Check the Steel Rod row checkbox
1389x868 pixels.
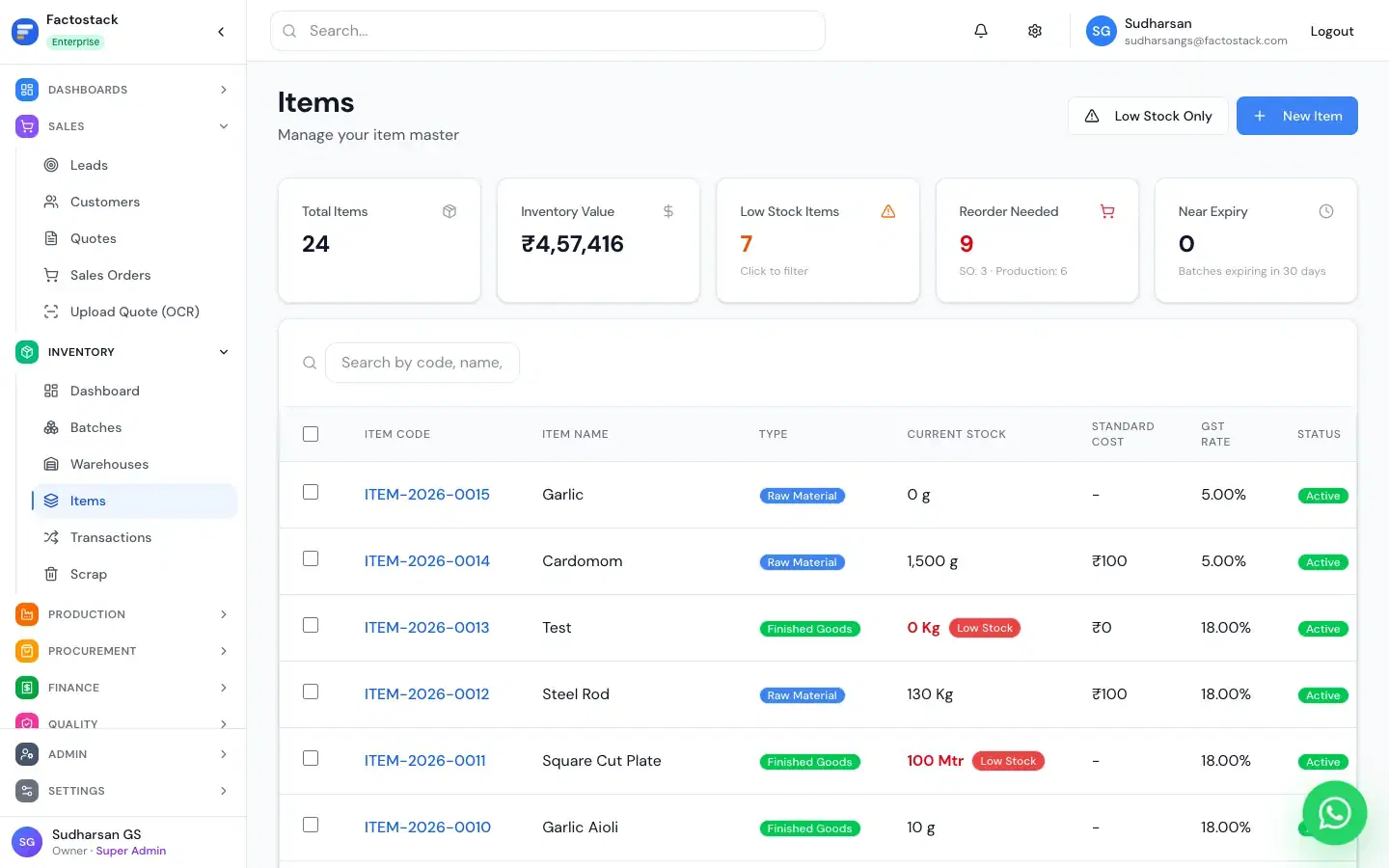coord(311,692)
